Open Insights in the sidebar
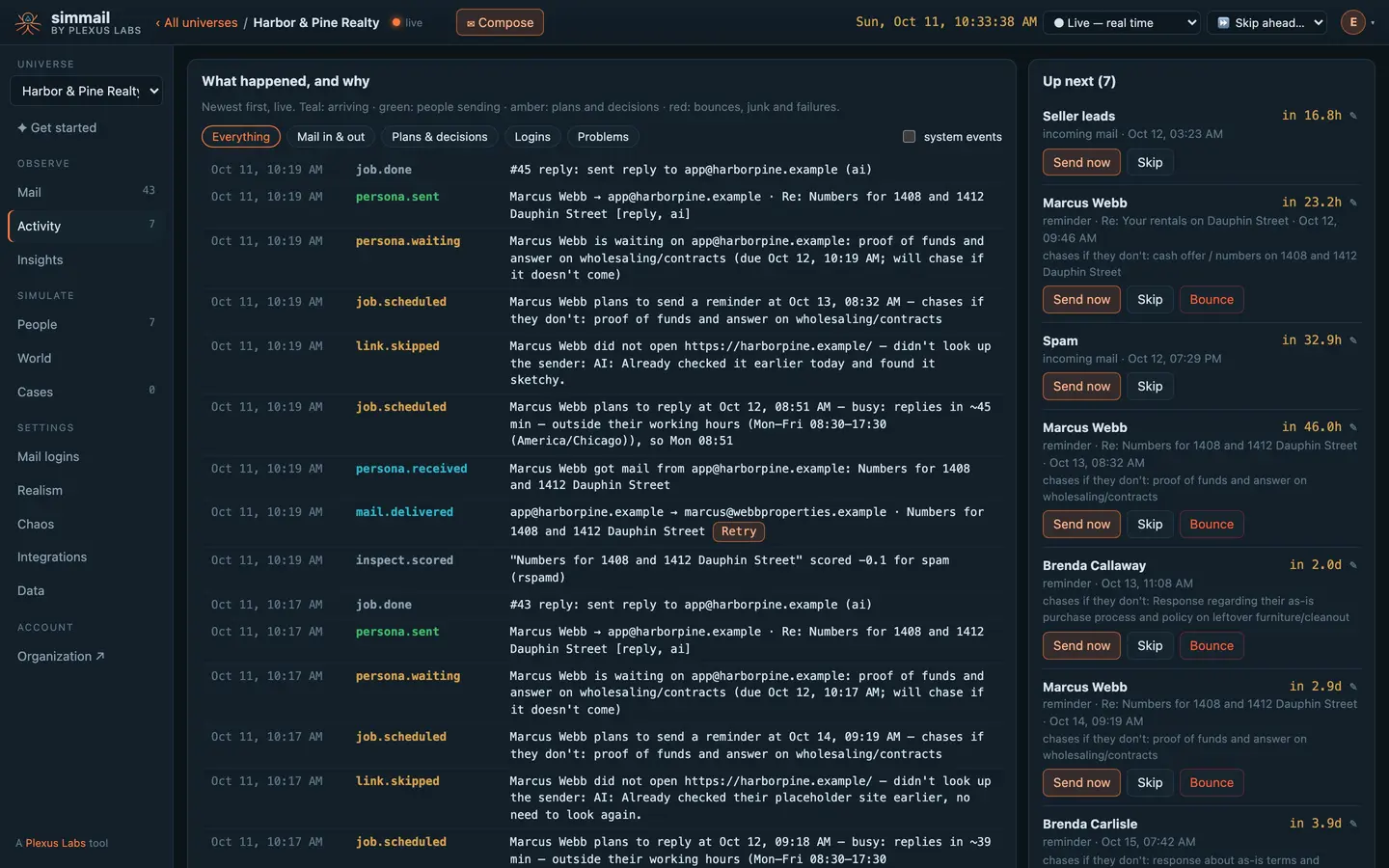Viewport: 1389px width, 868px height. point(86,259)
